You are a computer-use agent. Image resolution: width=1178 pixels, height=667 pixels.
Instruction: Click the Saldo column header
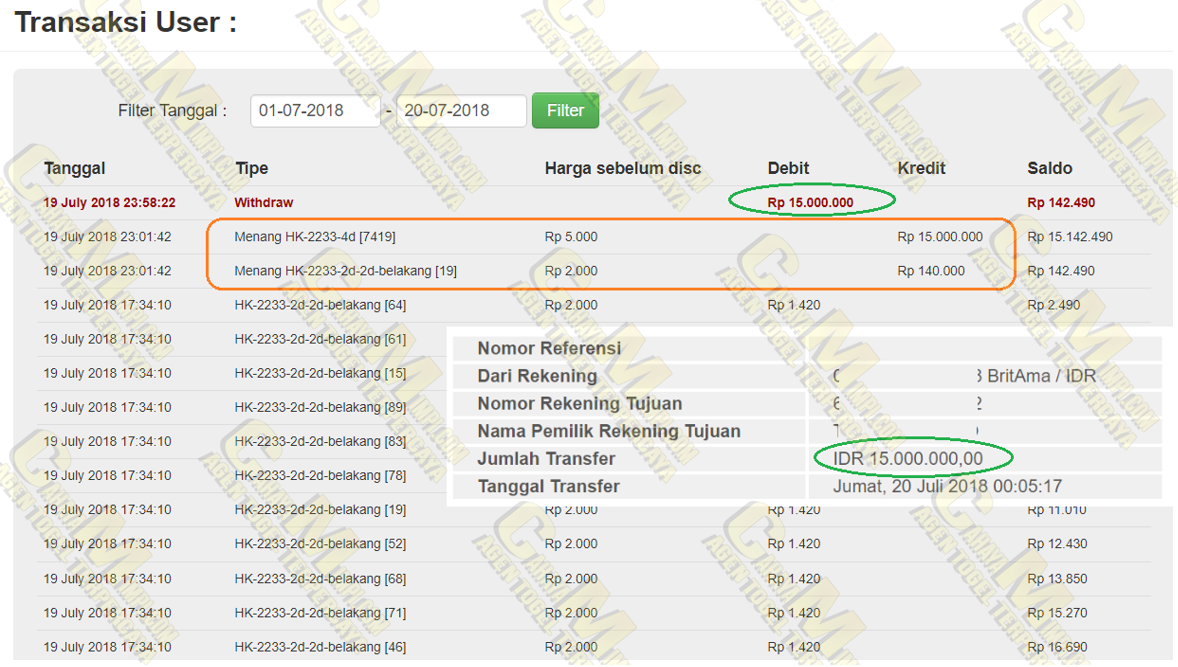click(1049, 168)
